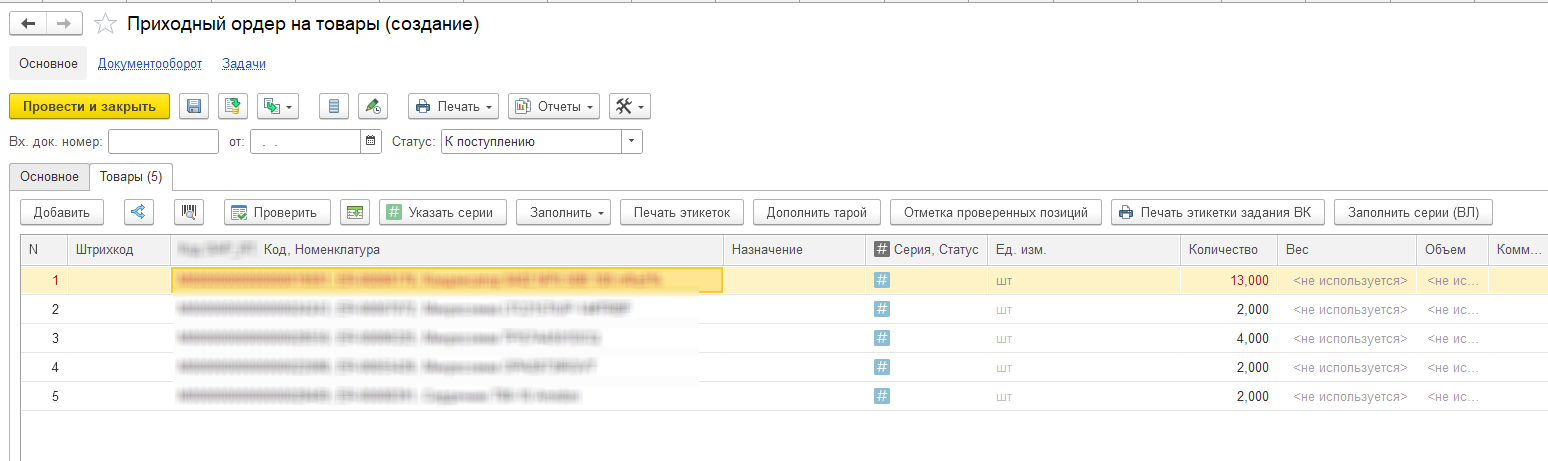
Task: Open the Отчеты dropdown menu
Action: 554,106
